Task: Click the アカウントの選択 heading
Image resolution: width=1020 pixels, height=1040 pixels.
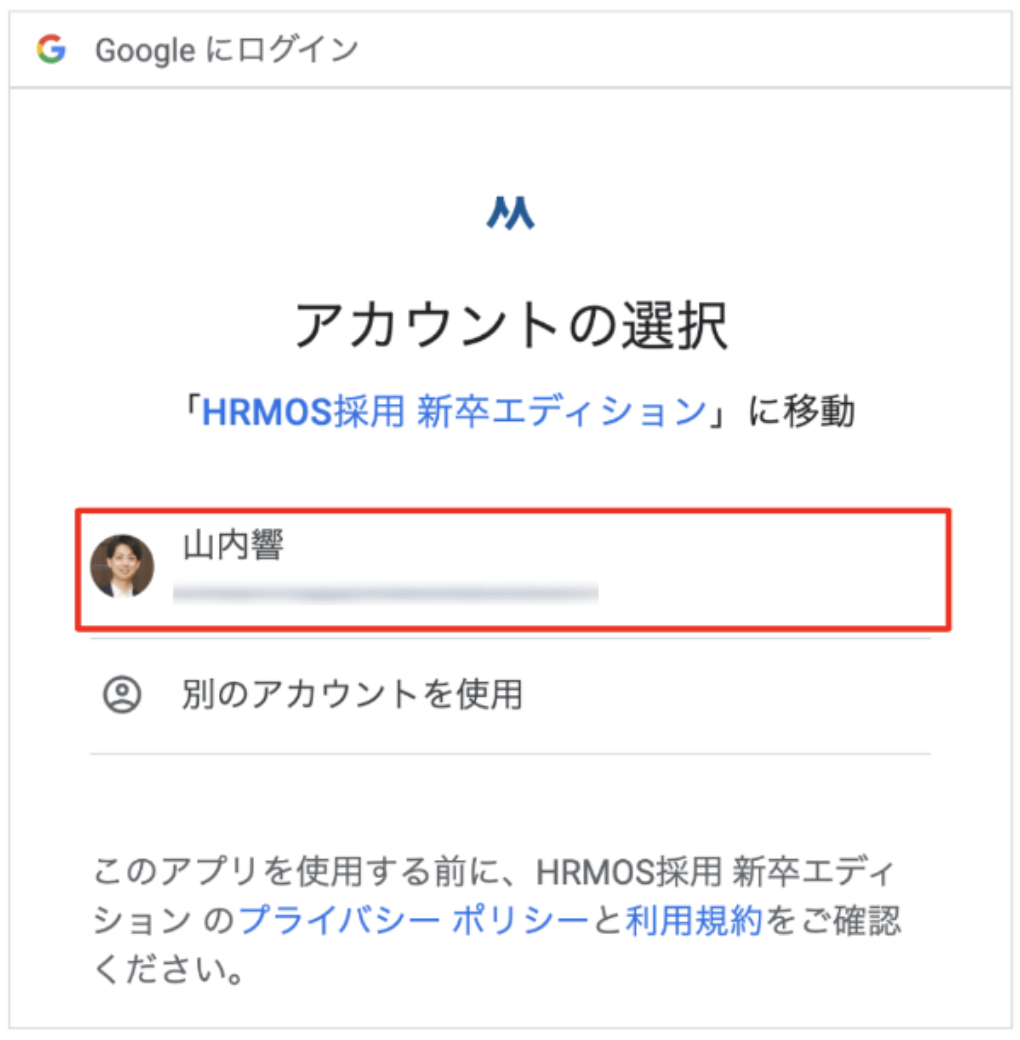Action: click(510, 326)
